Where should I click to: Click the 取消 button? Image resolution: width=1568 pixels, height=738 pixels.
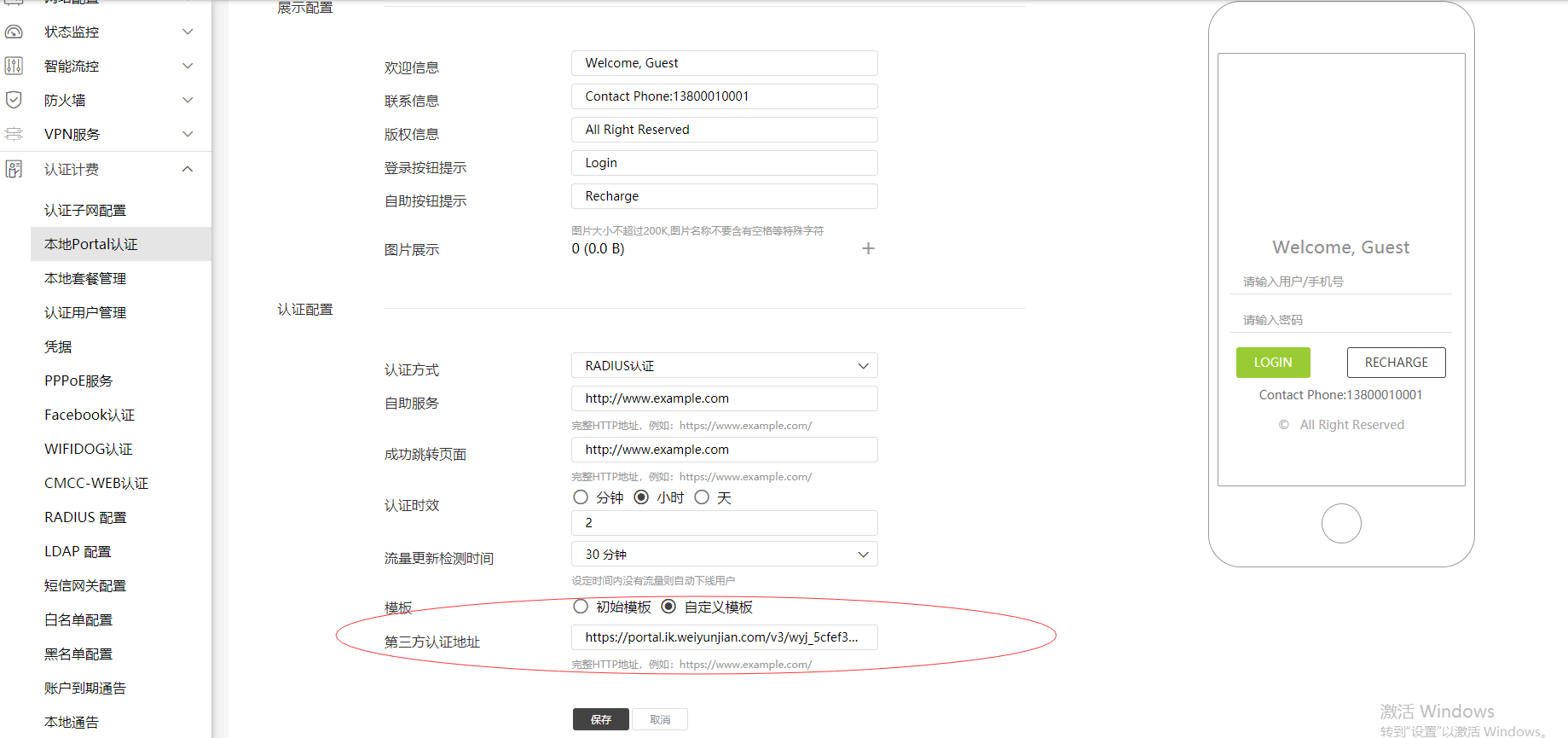pos(659,719)
